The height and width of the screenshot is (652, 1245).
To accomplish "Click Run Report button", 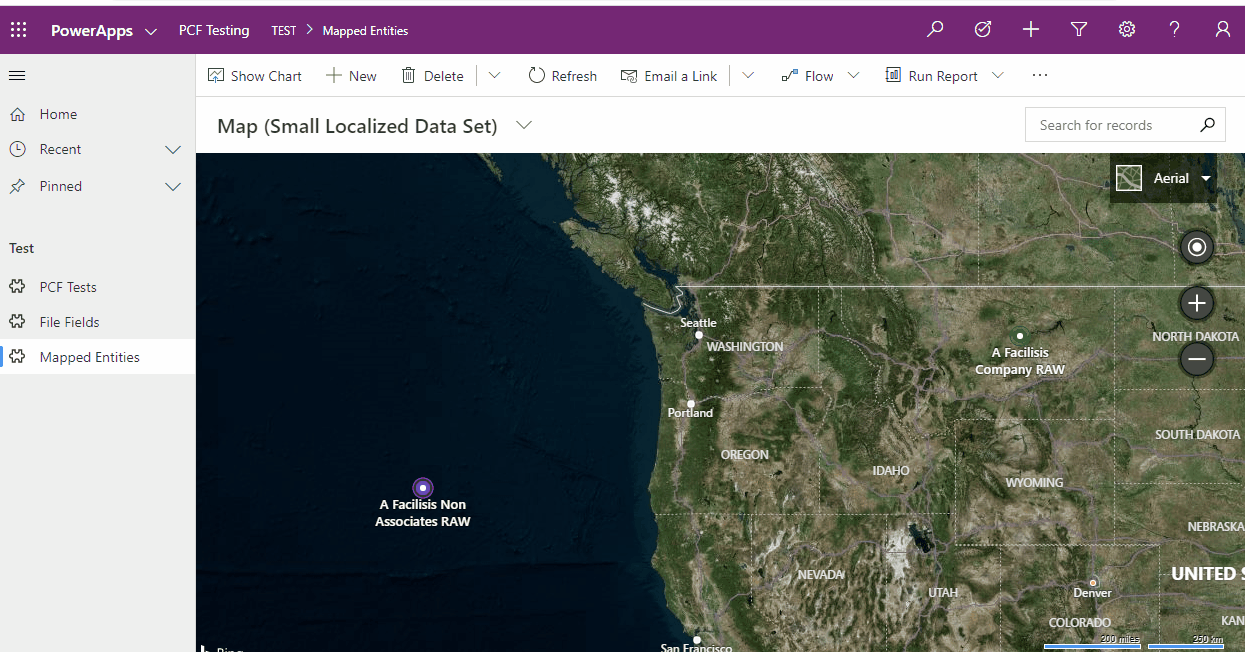I will [931, 76].
